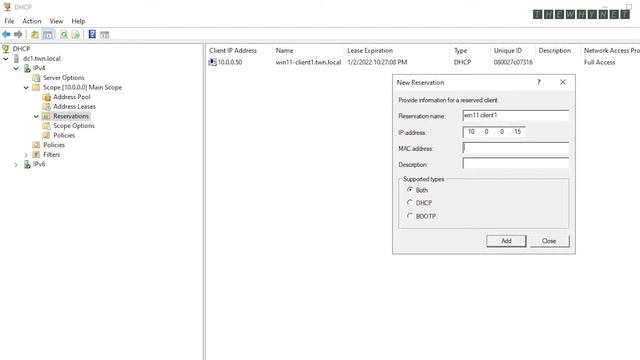Screen dimensions: 640x360
Task: Close the New Reservation dialog with X
Action: [563, 82]
